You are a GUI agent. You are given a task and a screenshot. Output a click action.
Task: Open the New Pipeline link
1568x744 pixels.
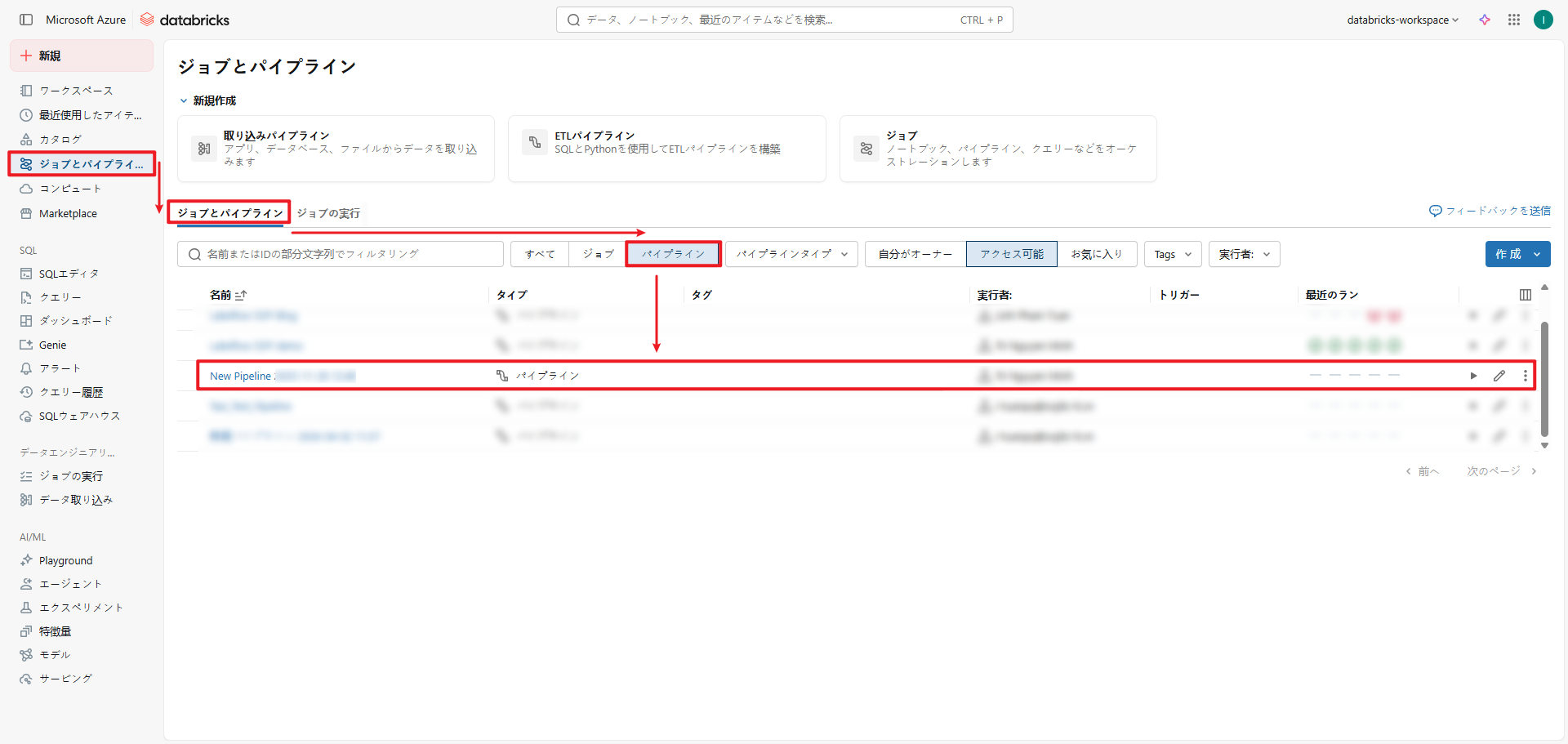coord(241,376)
